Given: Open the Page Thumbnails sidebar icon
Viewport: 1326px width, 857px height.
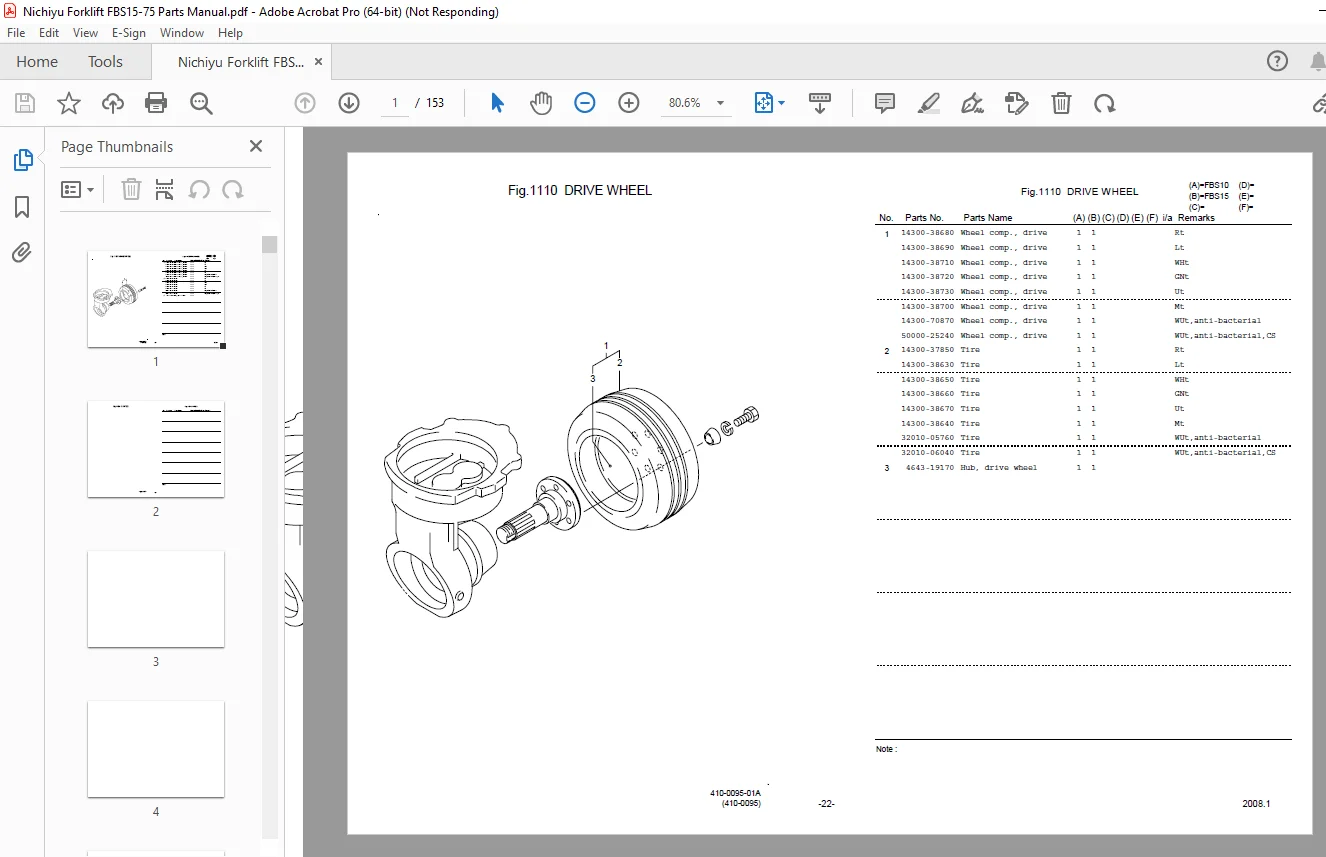Looking at the screenshot, I should click(x=22, y=160).
